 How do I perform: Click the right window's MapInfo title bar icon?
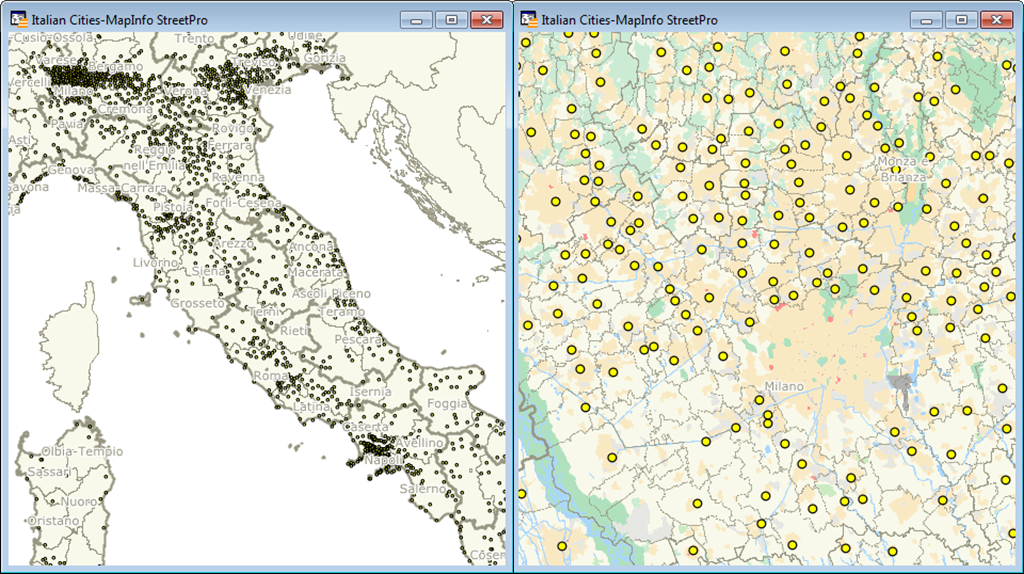(529, 20)
